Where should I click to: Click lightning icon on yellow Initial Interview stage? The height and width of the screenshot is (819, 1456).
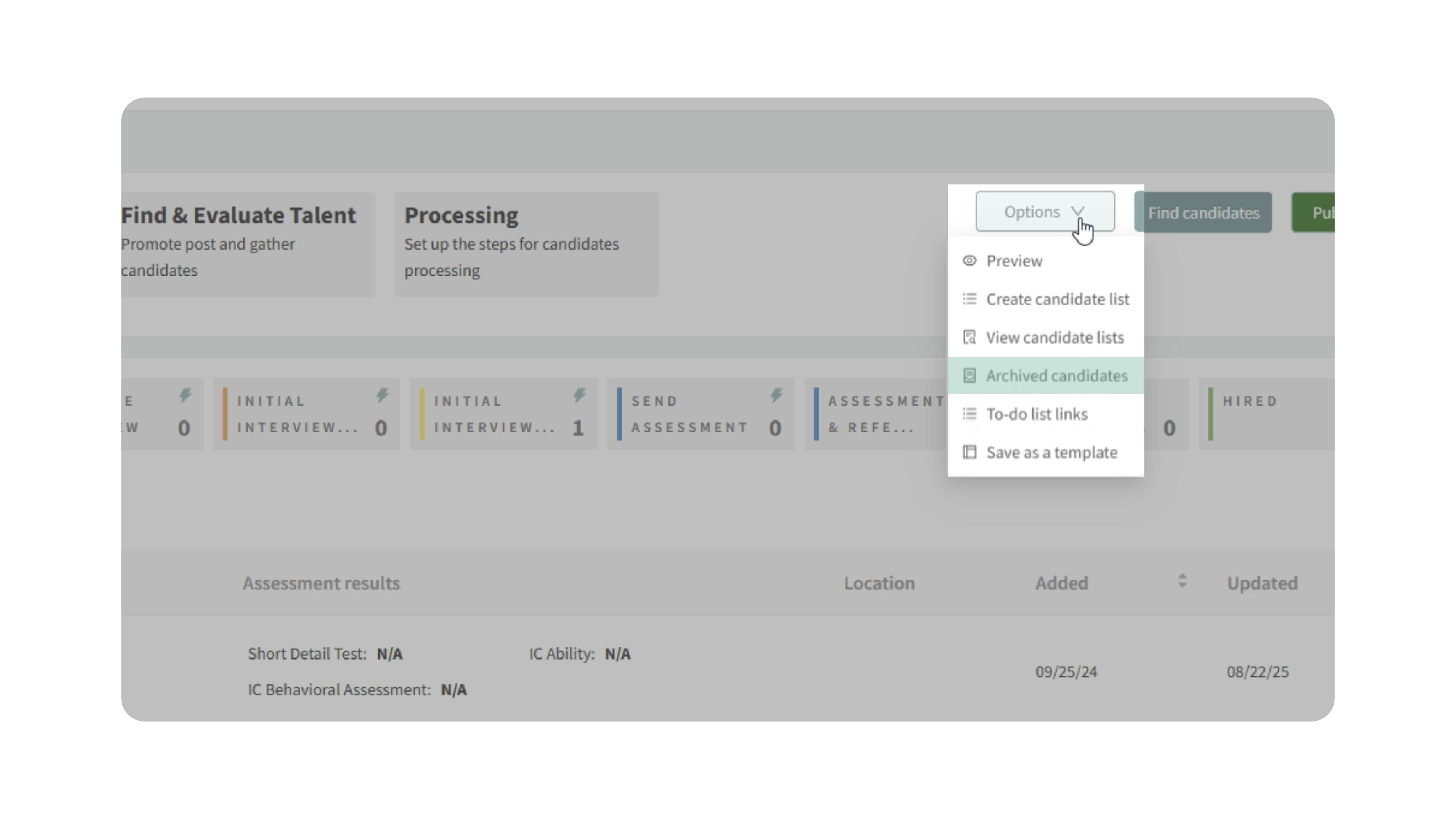pos(579,395)
